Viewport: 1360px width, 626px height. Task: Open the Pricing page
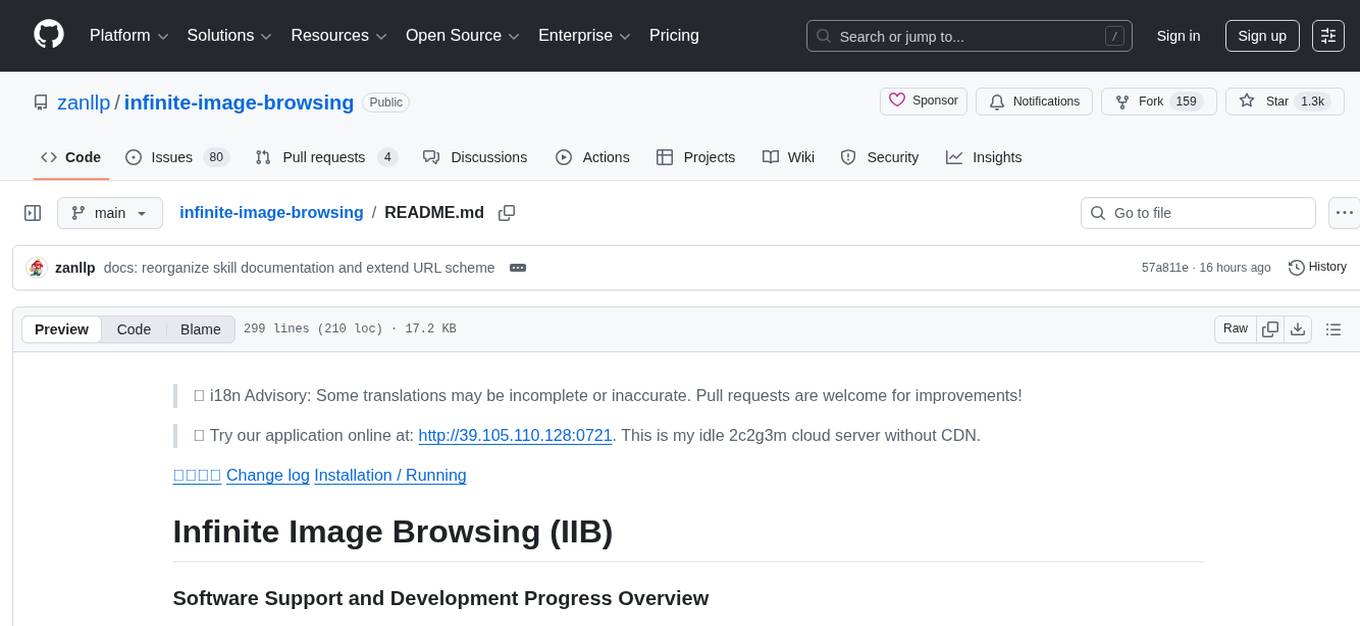tap(674, 35)
